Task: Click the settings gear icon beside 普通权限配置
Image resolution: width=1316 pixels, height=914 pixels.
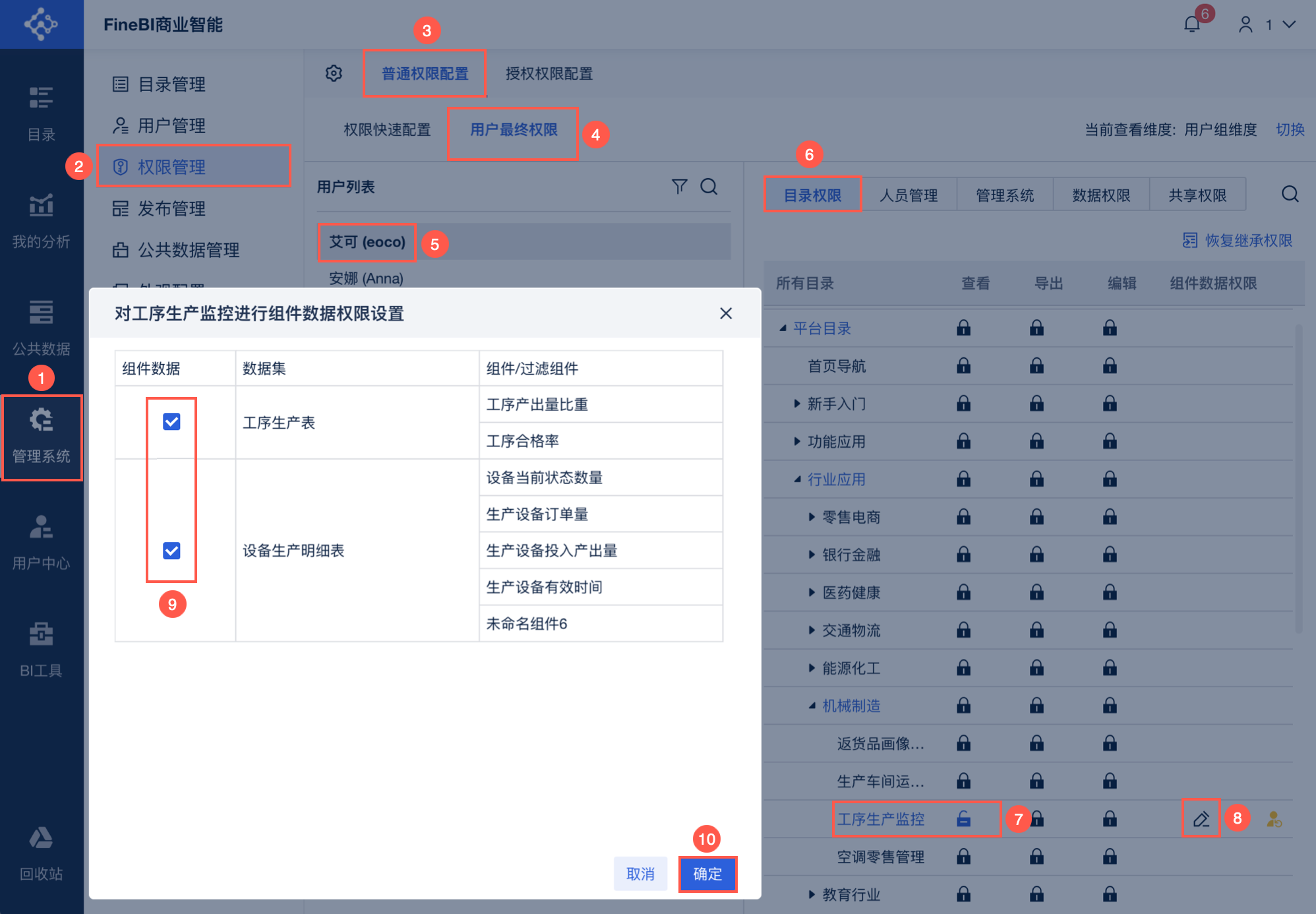Action: click(x=334, y=73)
